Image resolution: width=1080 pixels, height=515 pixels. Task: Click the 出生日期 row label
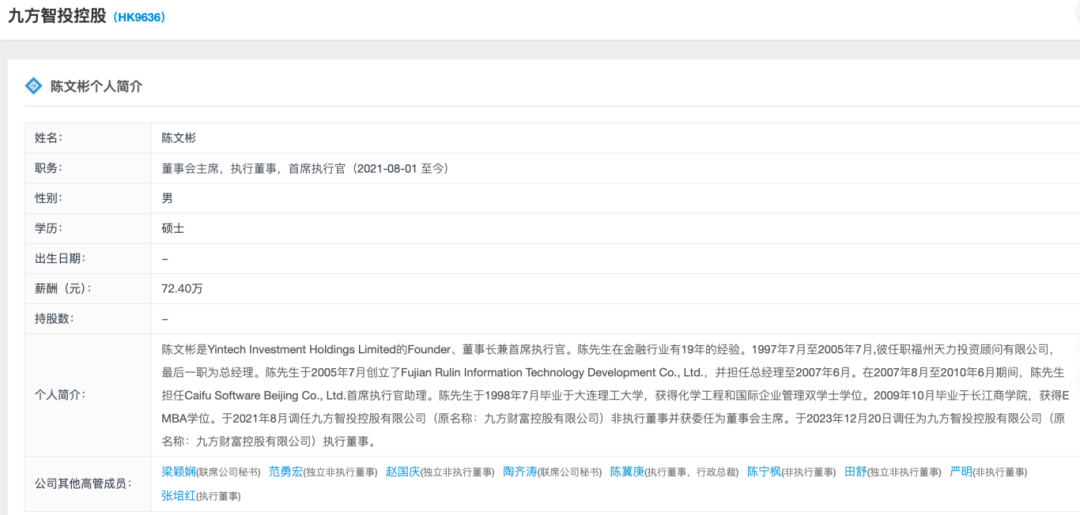click(61, 259)
